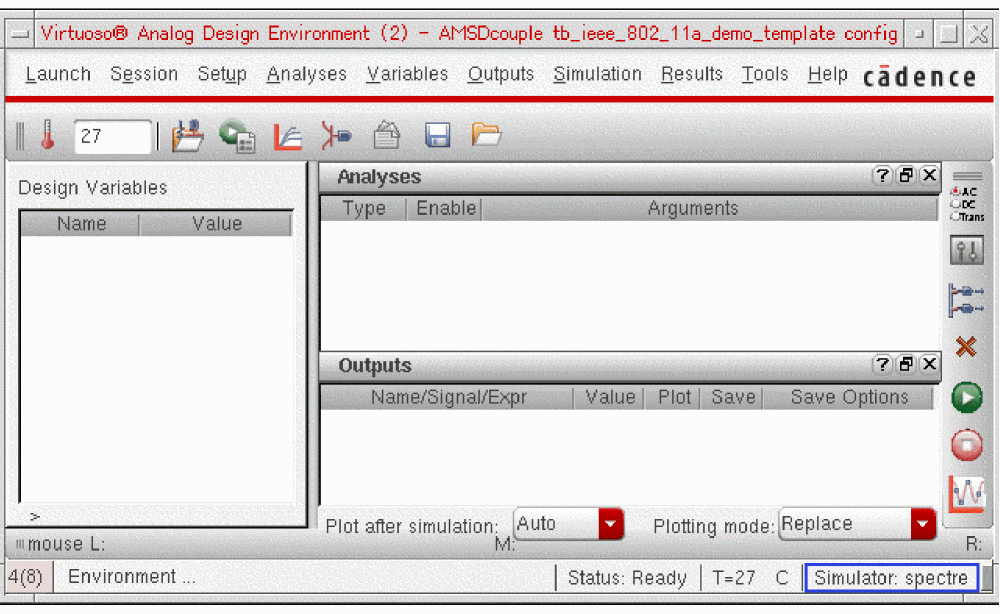The height and width of the screenshot is (614, 1000).
Task: Click the toolbar select-outputs-from-schematic icon
Action: coord(336,136)
